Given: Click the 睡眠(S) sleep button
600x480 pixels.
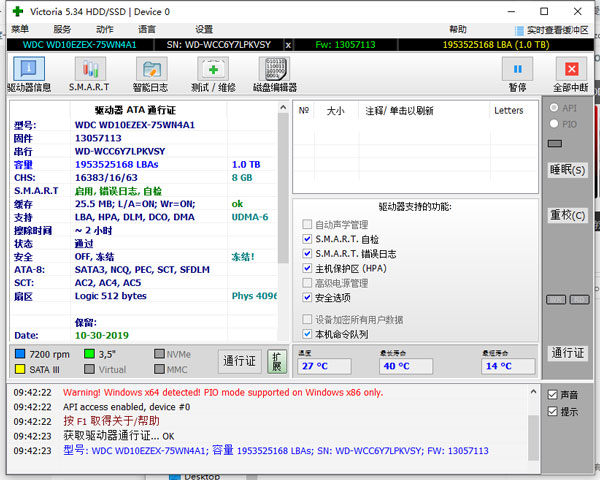Looking at the screenshot, I should pos(567,170).
